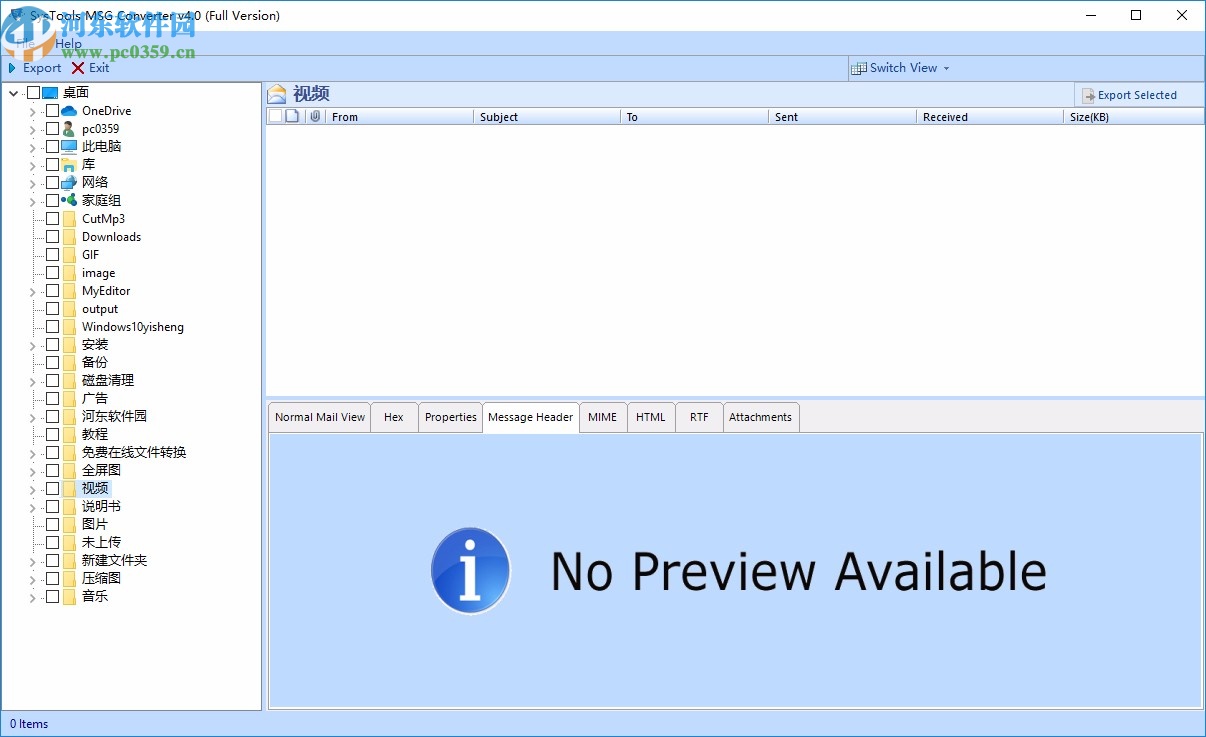This screenshot has width=1206, height=737.
Task: Click the mail folder icon beside 视频 header
Action: (278, 93)
